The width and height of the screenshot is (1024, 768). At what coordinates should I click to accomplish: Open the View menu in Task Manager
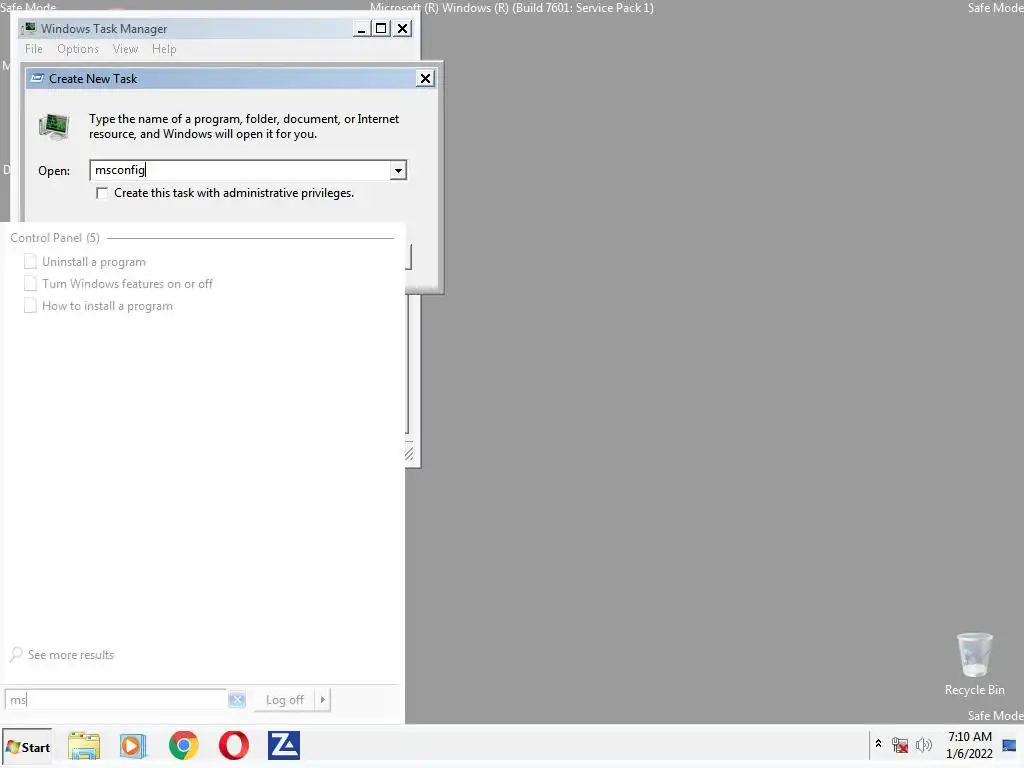coord(125,49)
